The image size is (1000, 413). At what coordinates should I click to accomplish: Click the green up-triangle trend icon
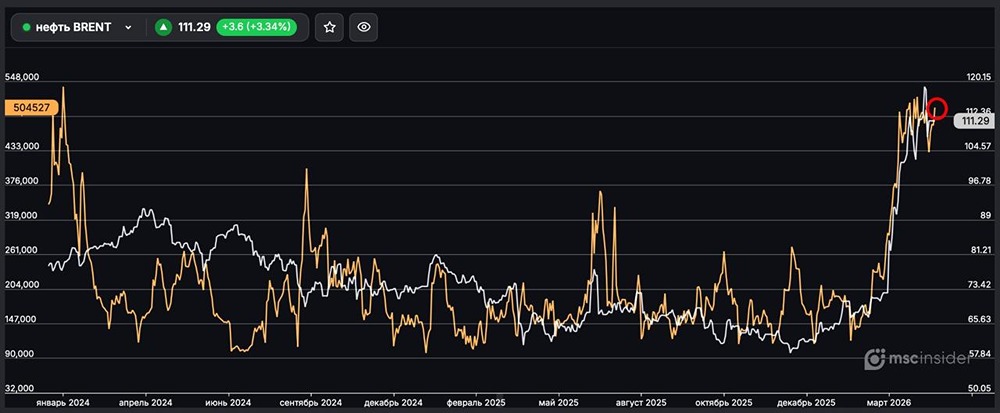(163, 27)
